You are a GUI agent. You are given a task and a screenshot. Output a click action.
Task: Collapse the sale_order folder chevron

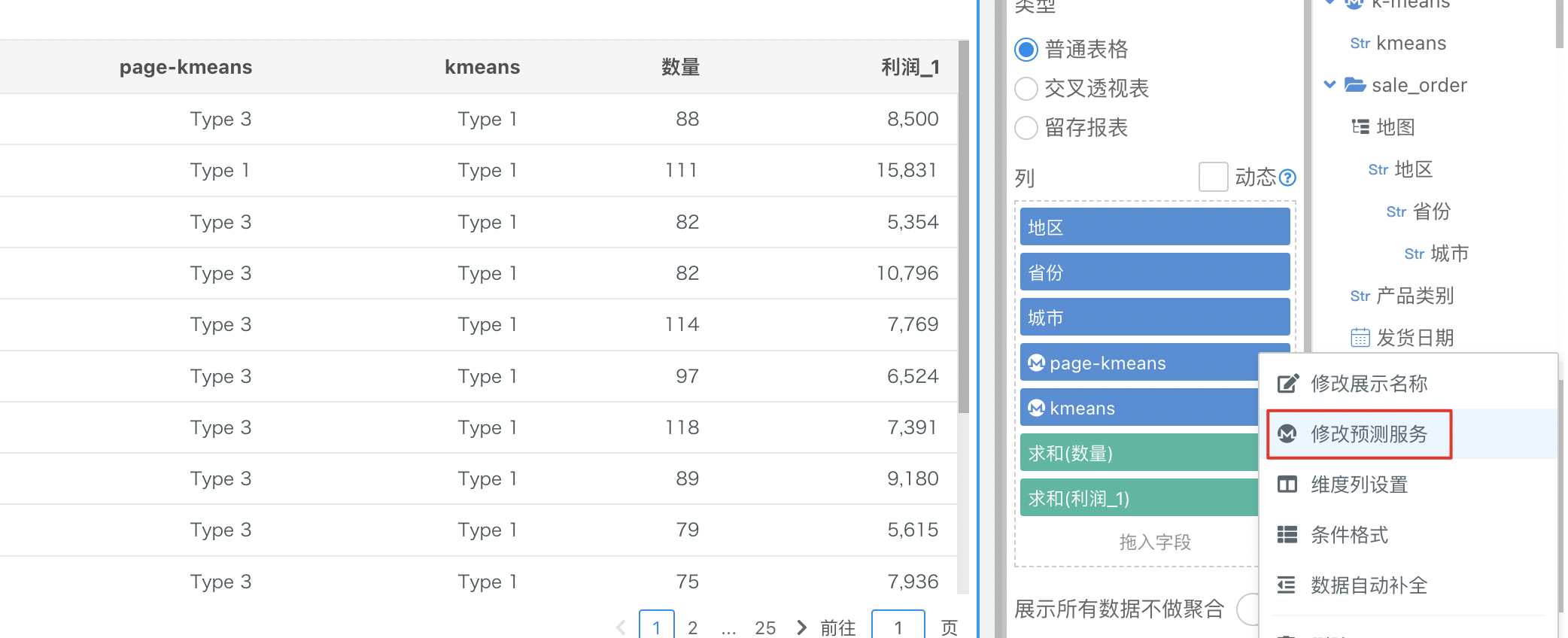coord(1329,84)
